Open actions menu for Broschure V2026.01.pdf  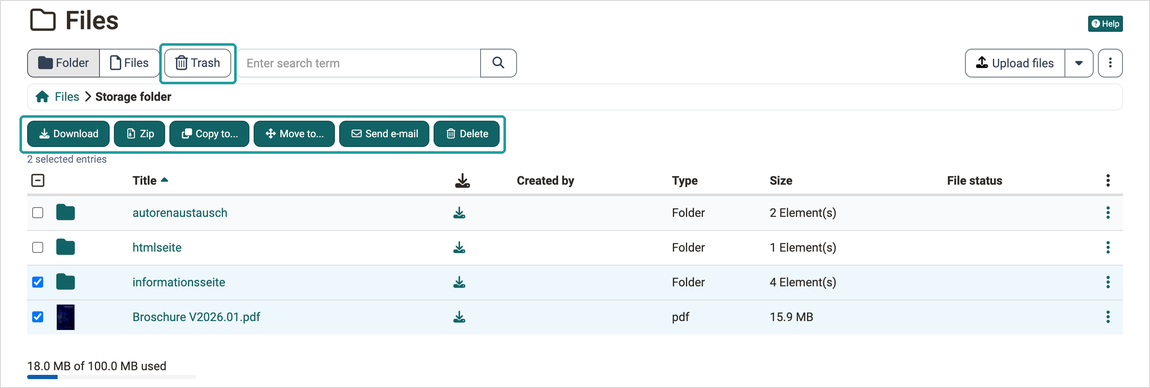[1107, 317]
